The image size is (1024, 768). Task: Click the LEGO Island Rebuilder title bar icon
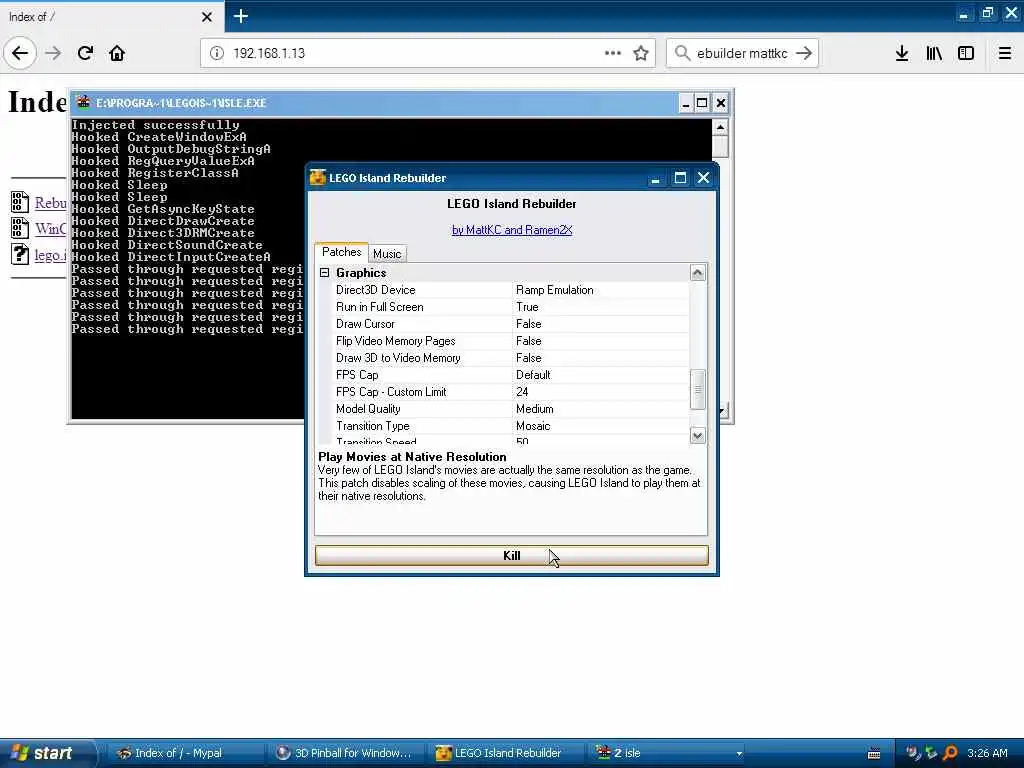(317, 178)
